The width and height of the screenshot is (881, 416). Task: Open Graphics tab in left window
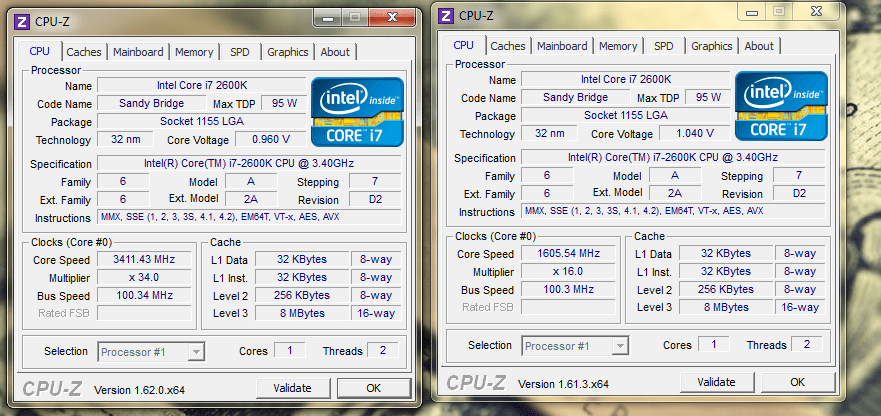click(288, 52)
